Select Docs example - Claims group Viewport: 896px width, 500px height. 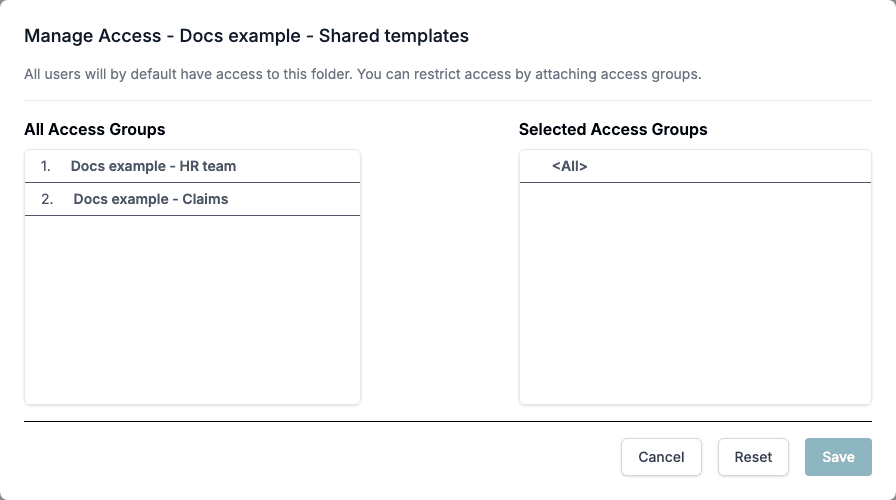pos(193,199)
